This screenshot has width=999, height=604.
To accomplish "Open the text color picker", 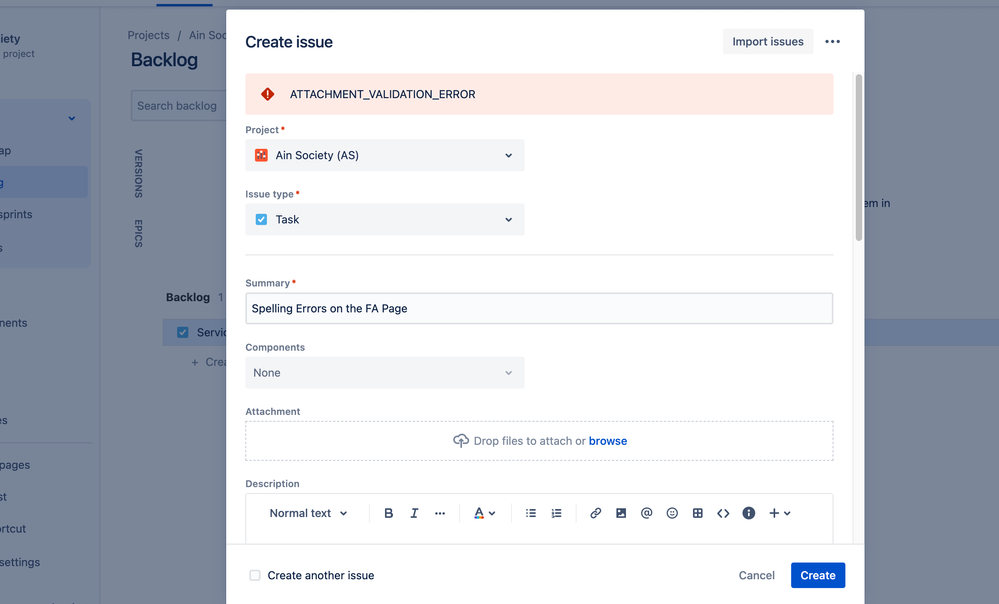I will tap(484, 513).
